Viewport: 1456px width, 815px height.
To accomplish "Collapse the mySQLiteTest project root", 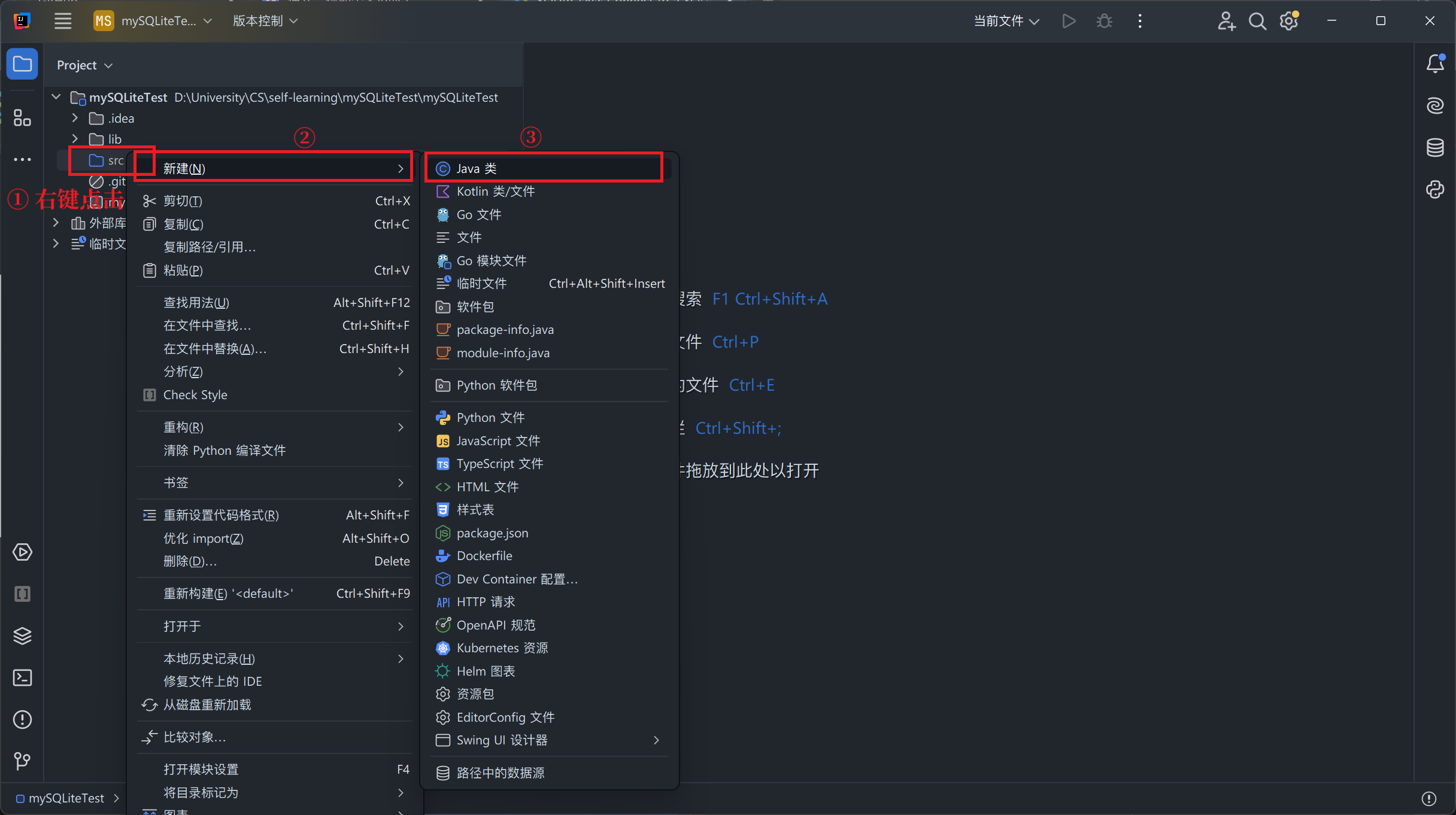I will point(56,97).
